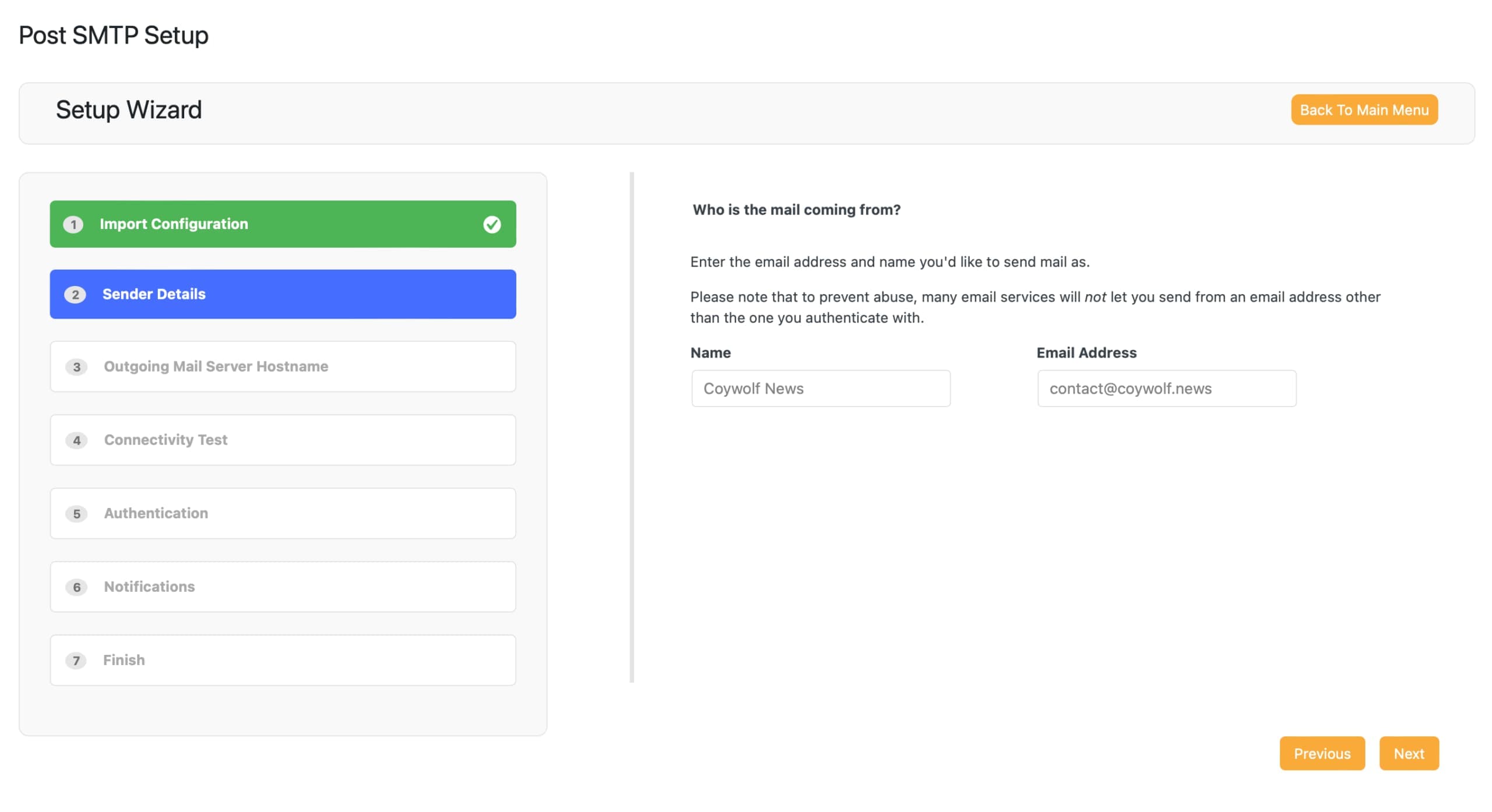Jump to the Authentication step
Screen dimensions: 1492x812
click(283, 513)
